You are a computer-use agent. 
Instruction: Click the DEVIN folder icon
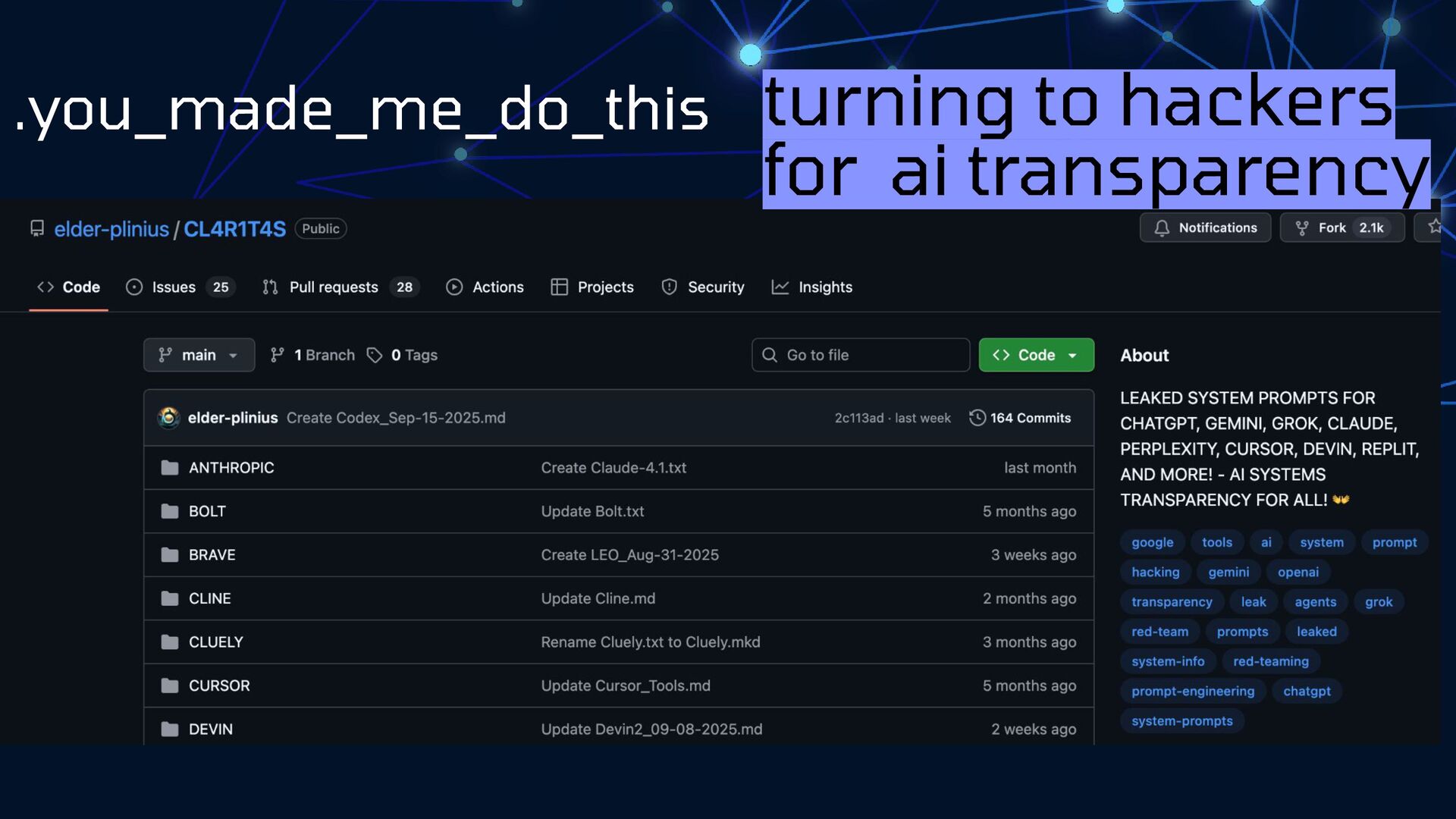(x=170, y=730)
